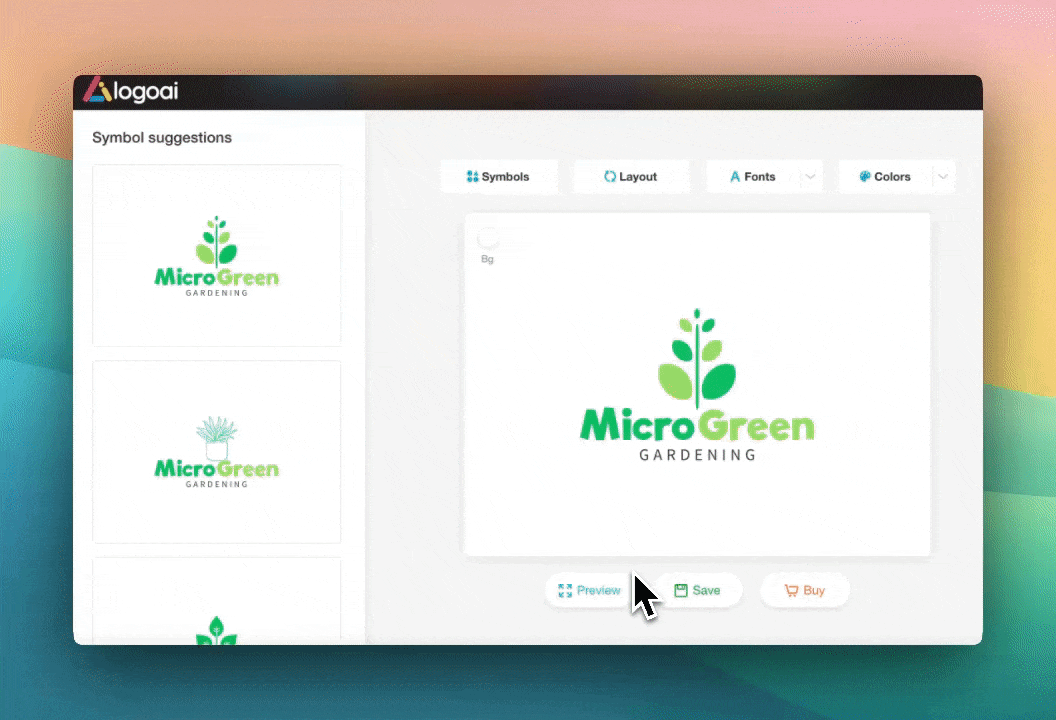Click the Colors palette icon

click(865, 177)
